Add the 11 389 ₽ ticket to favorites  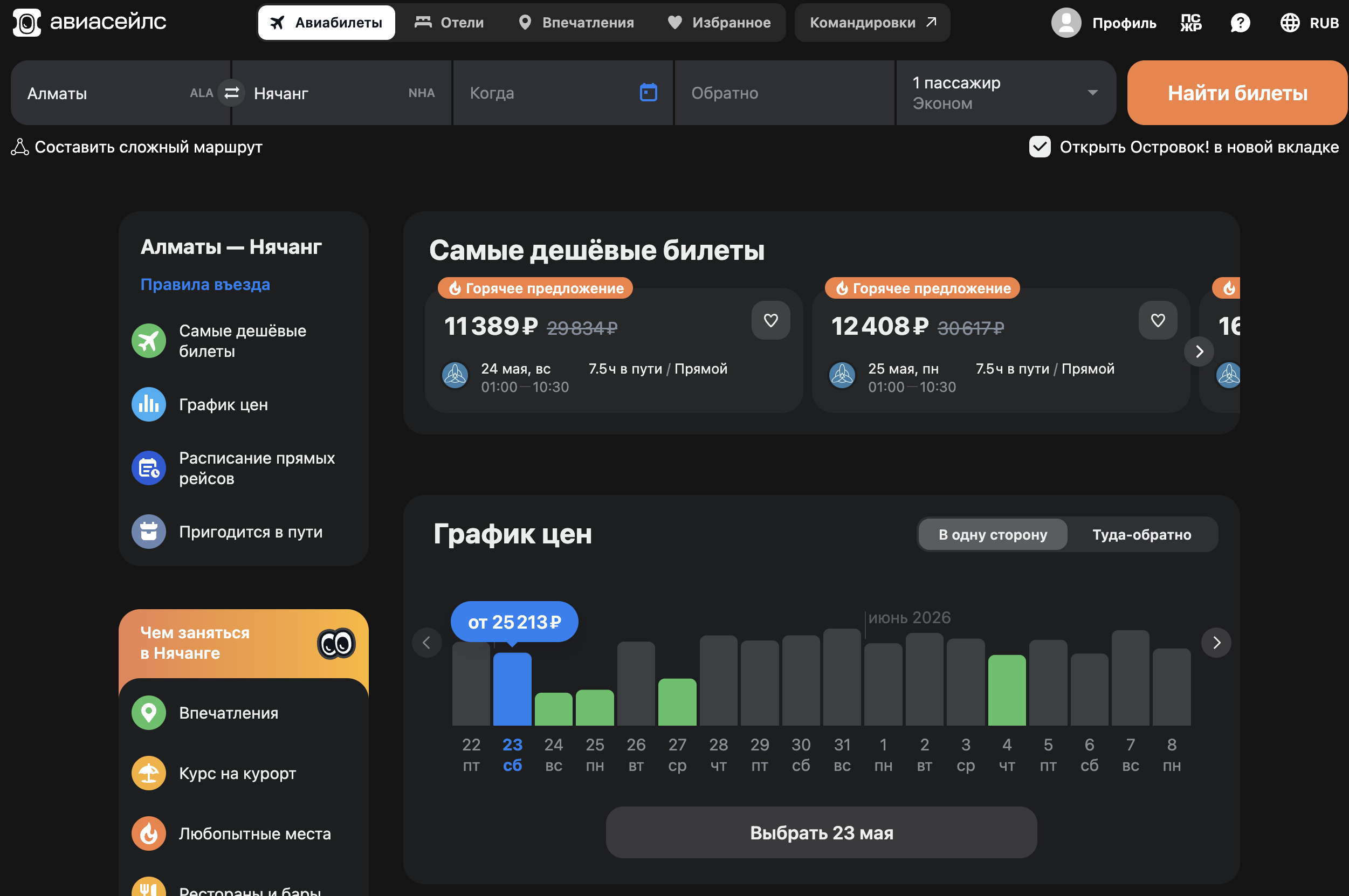(x=771, y=321)
